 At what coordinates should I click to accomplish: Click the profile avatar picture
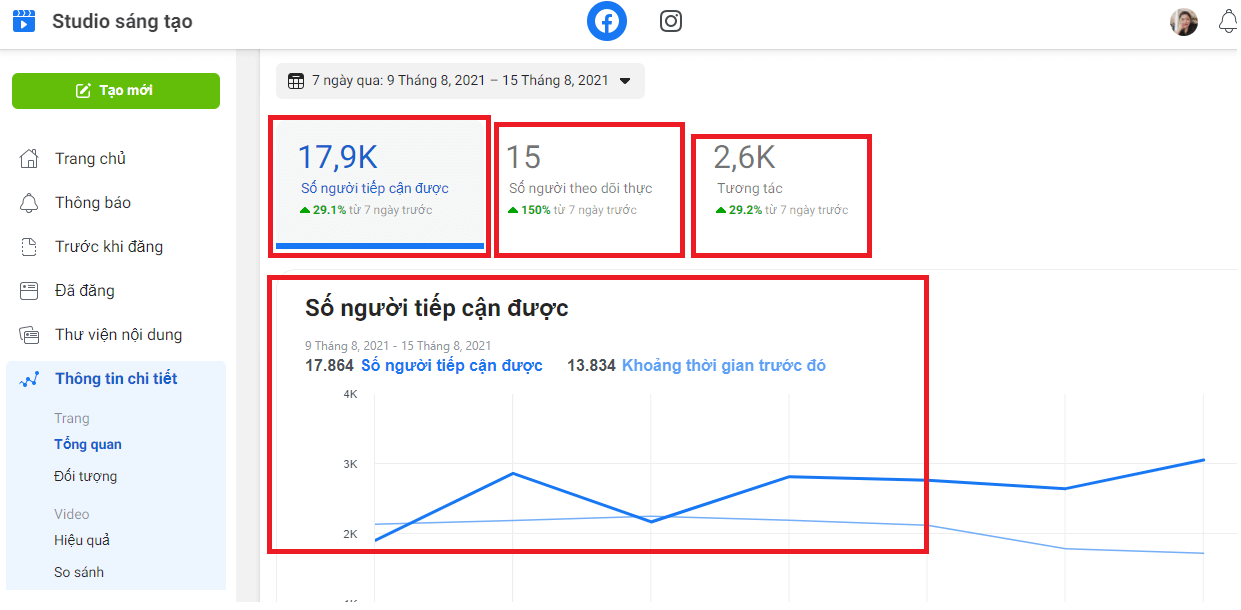(1184, 21)
